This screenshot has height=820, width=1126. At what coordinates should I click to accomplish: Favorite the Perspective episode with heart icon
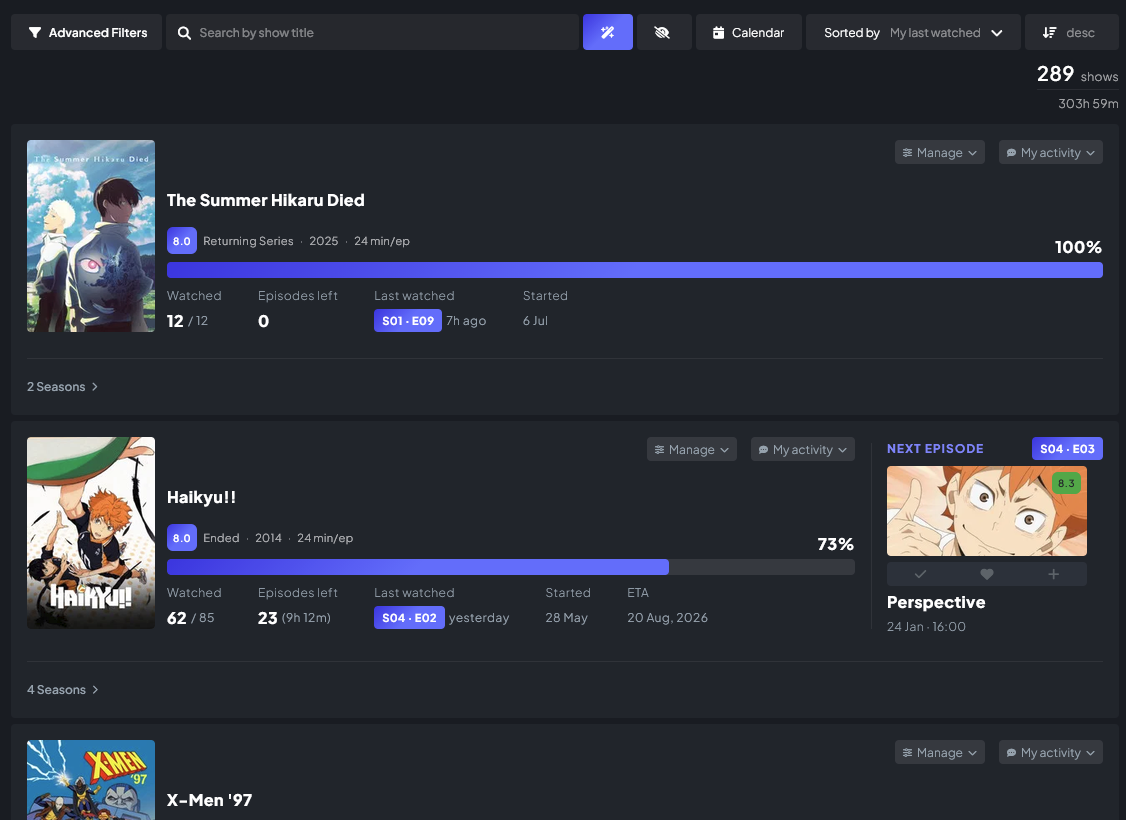987,574
